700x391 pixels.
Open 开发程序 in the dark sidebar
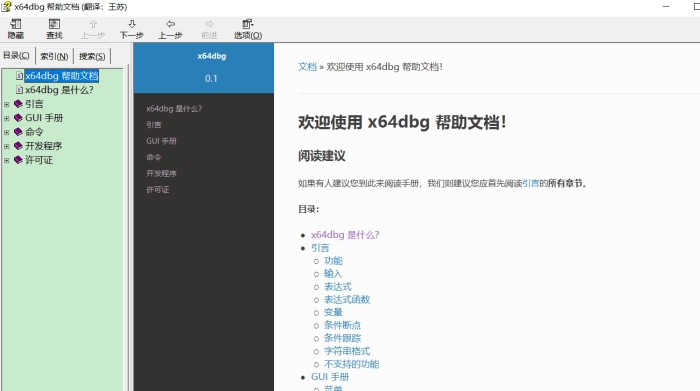[x=161, y=173]
